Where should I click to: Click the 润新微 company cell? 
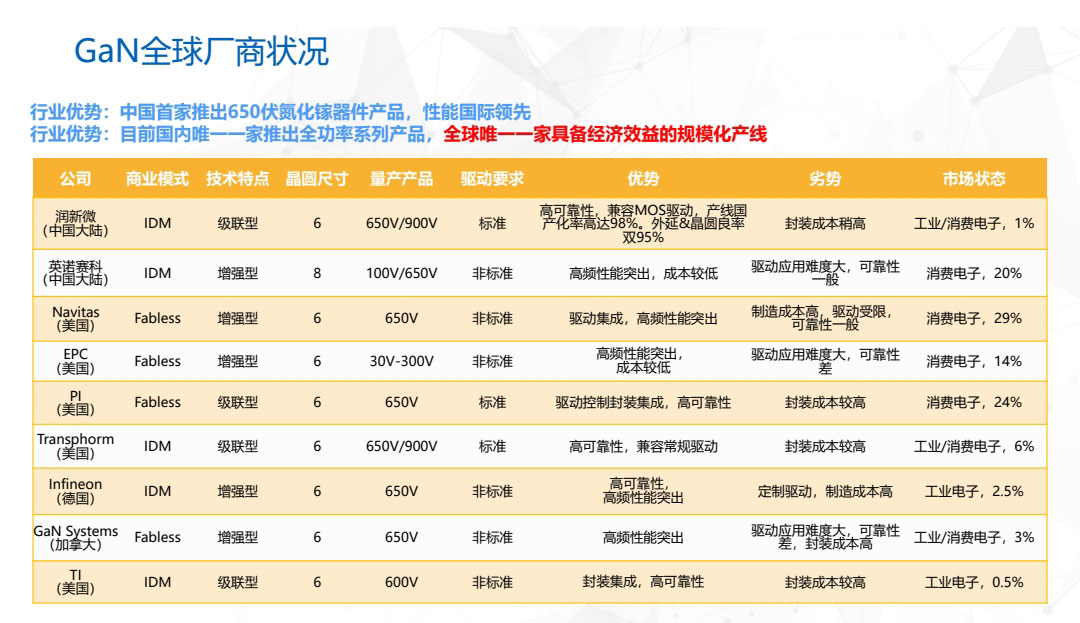click(75, 223)
